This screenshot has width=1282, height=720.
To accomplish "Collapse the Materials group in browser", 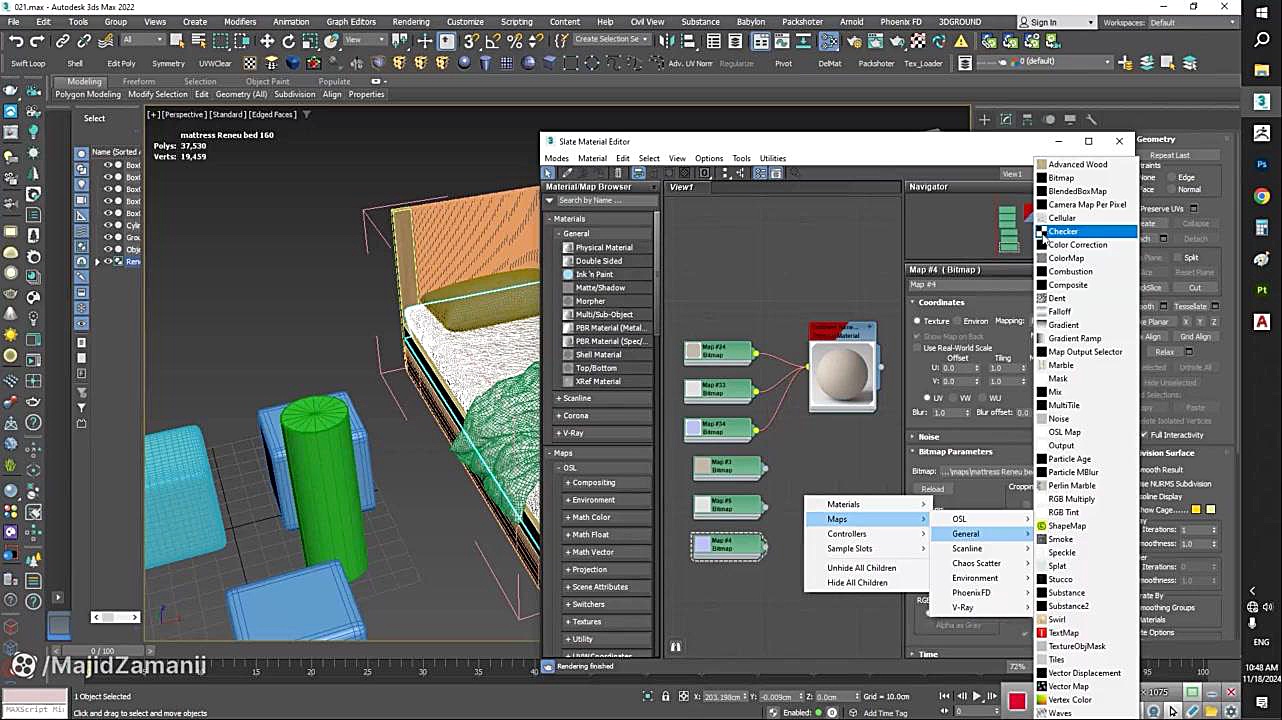I will (549, 219).
